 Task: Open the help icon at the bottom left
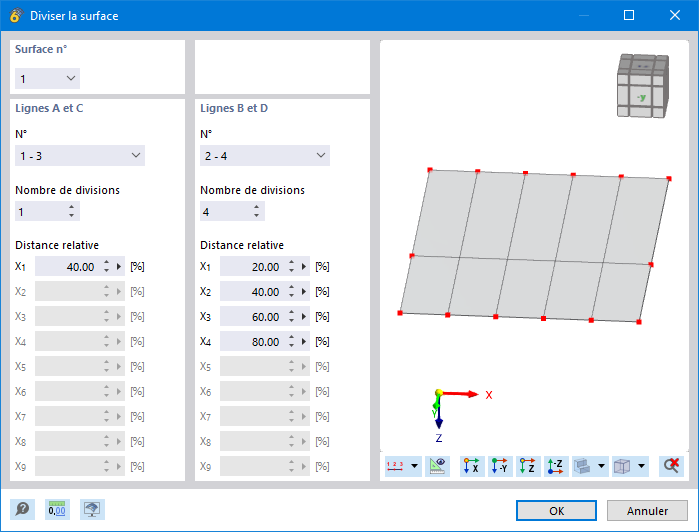22,509
